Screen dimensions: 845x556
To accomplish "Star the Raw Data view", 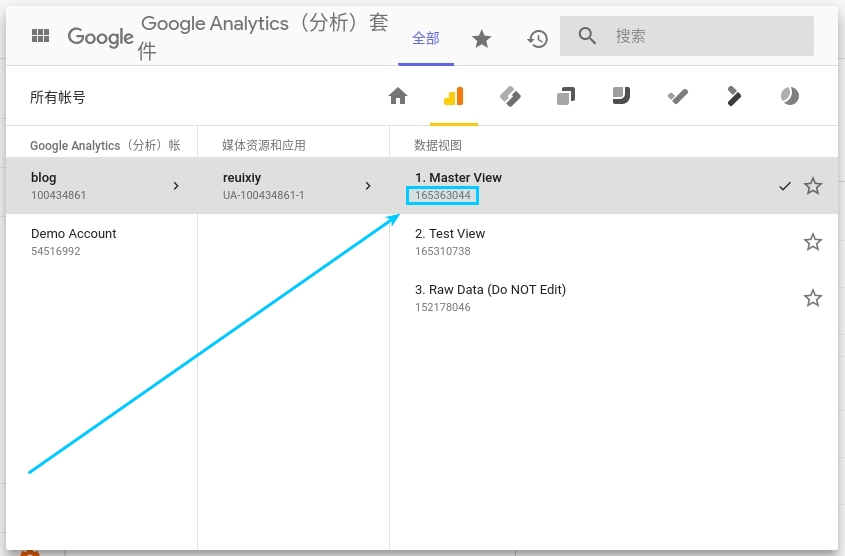I will click(813, 298).
